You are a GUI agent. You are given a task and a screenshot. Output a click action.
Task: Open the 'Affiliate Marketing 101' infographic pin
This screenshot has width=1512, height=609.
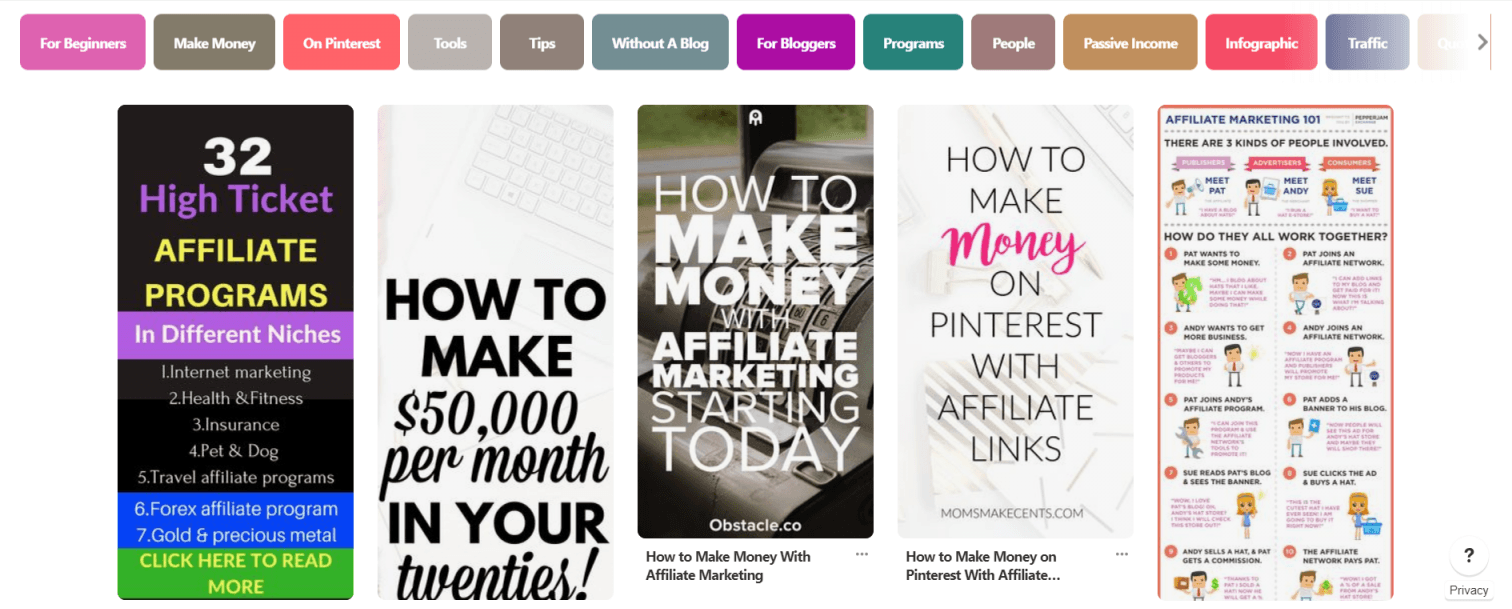point(1275,352)
